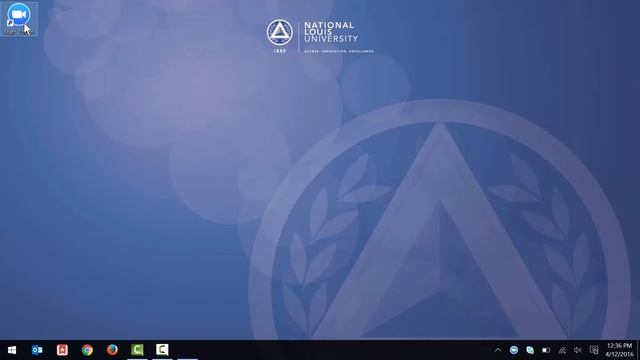Switch to the white Camtasia recorder app

point(162,350)
